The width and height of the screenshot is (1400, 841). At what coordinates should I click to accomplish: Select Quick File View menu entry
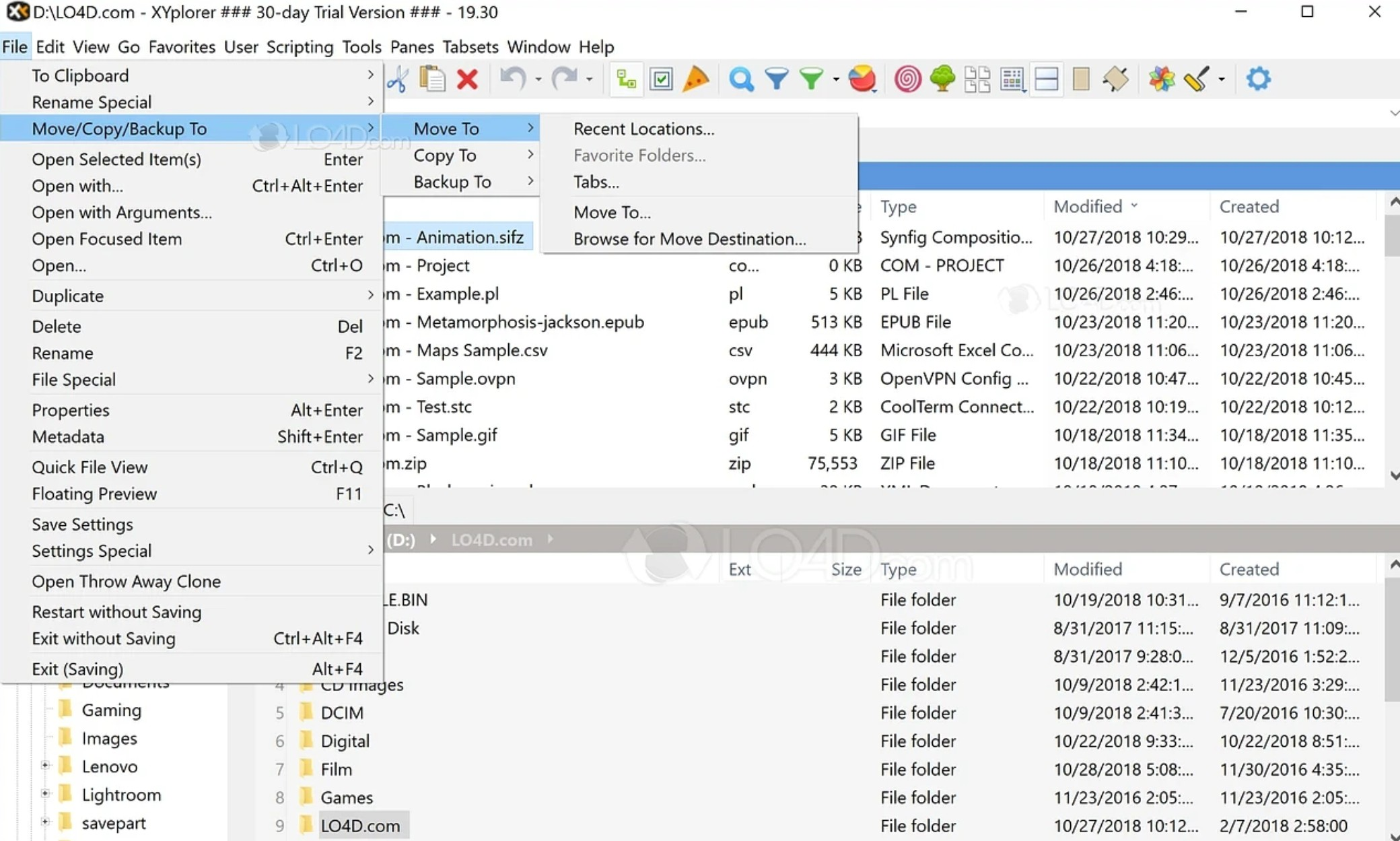192,467
